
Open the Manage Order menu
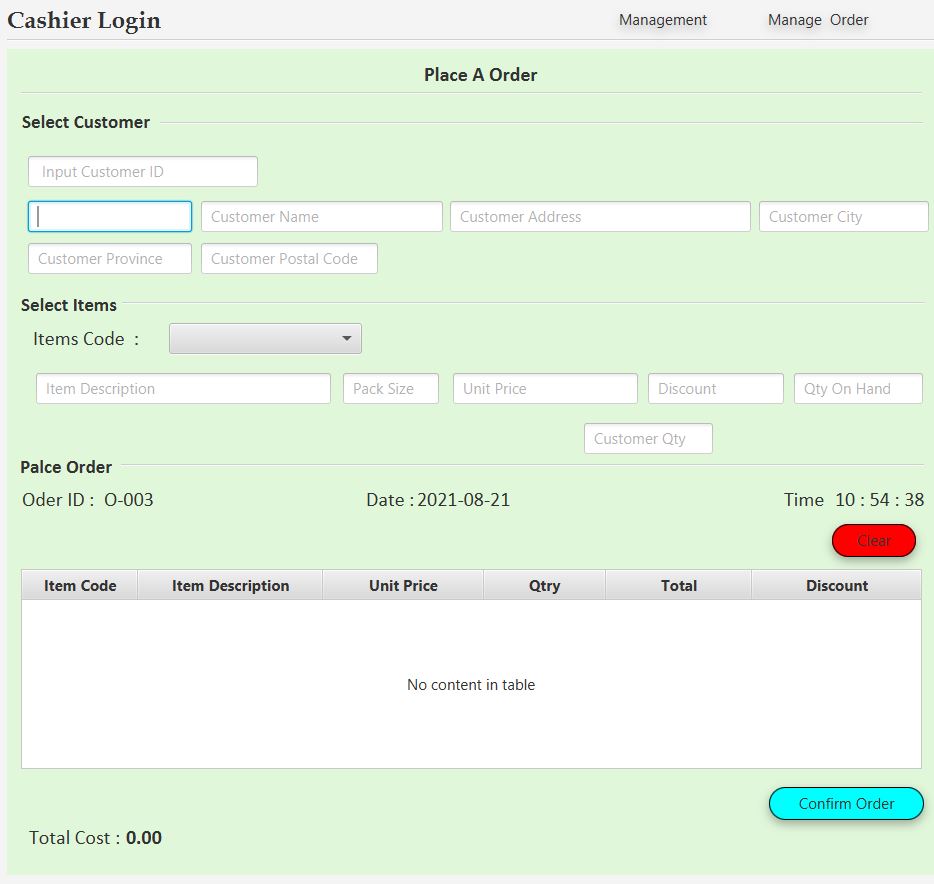coord(816,19)
